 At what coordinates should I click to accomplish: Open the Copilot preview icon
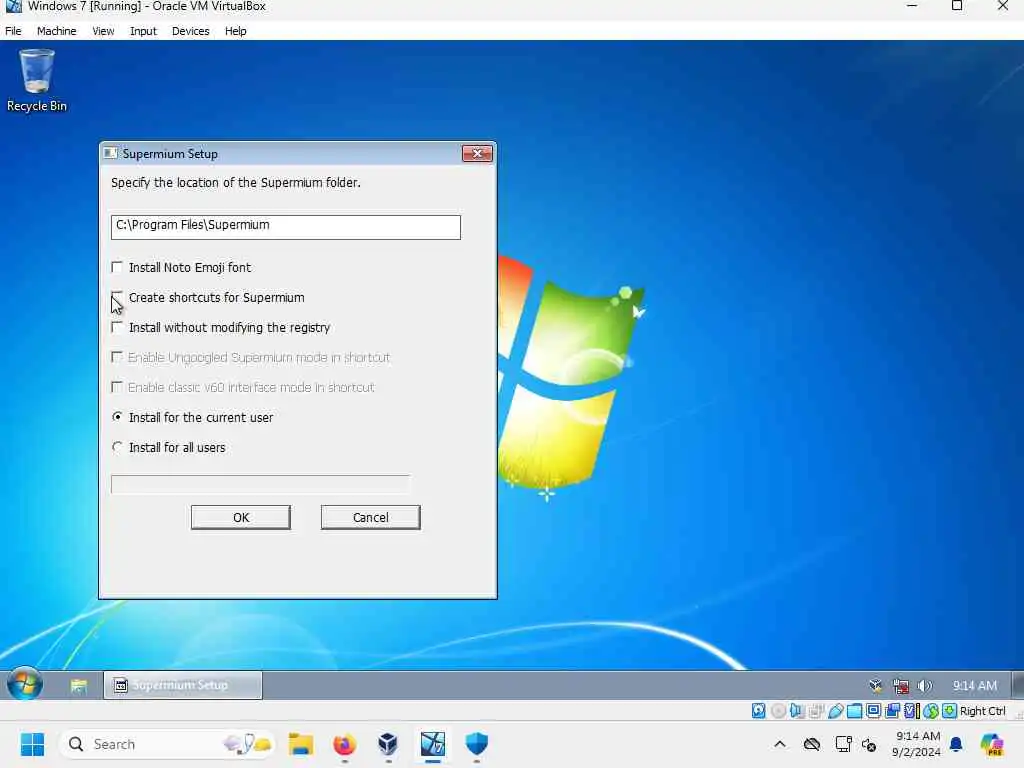[x=992, y=744]
